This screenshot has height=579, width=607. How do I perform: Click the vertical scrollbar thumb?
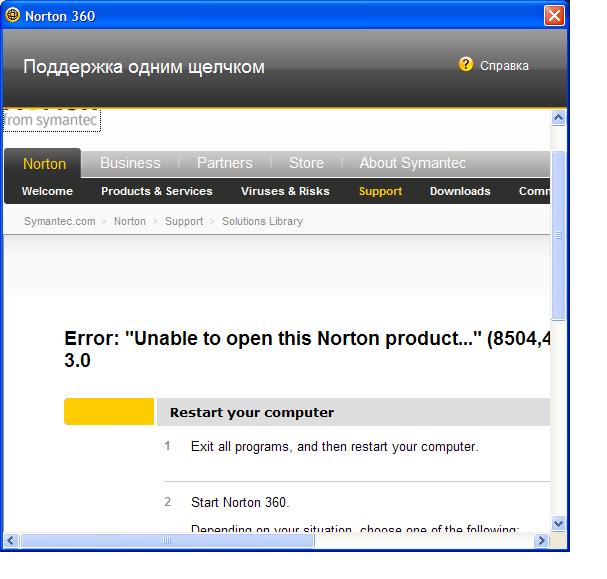pyautogui.click(x=558, y=235)
